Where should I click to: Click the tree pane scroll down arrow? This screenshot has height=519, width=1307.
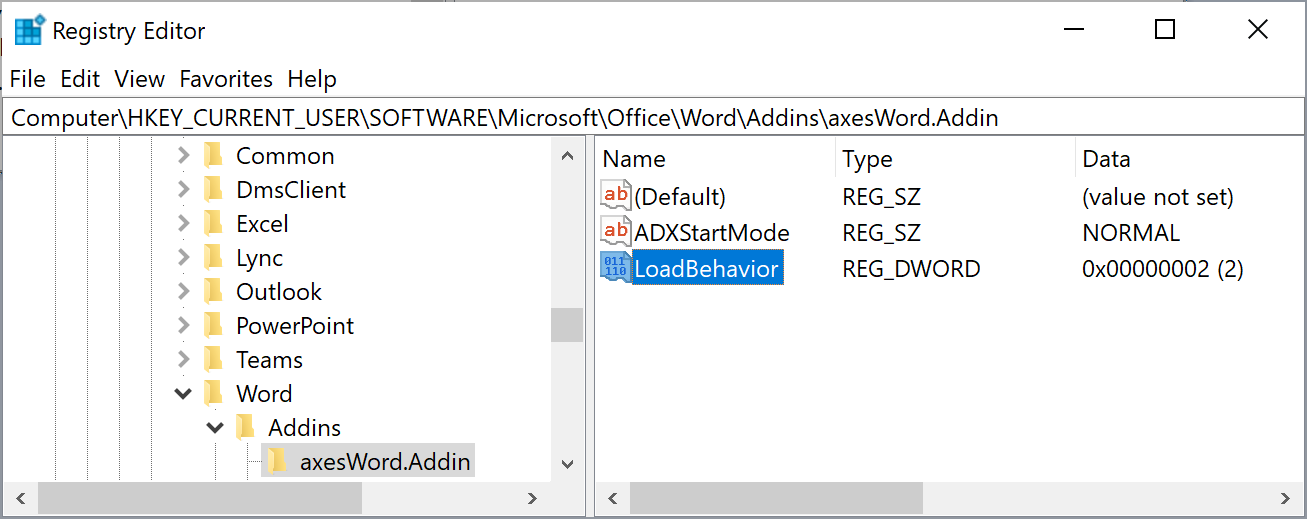pos(567,464)
